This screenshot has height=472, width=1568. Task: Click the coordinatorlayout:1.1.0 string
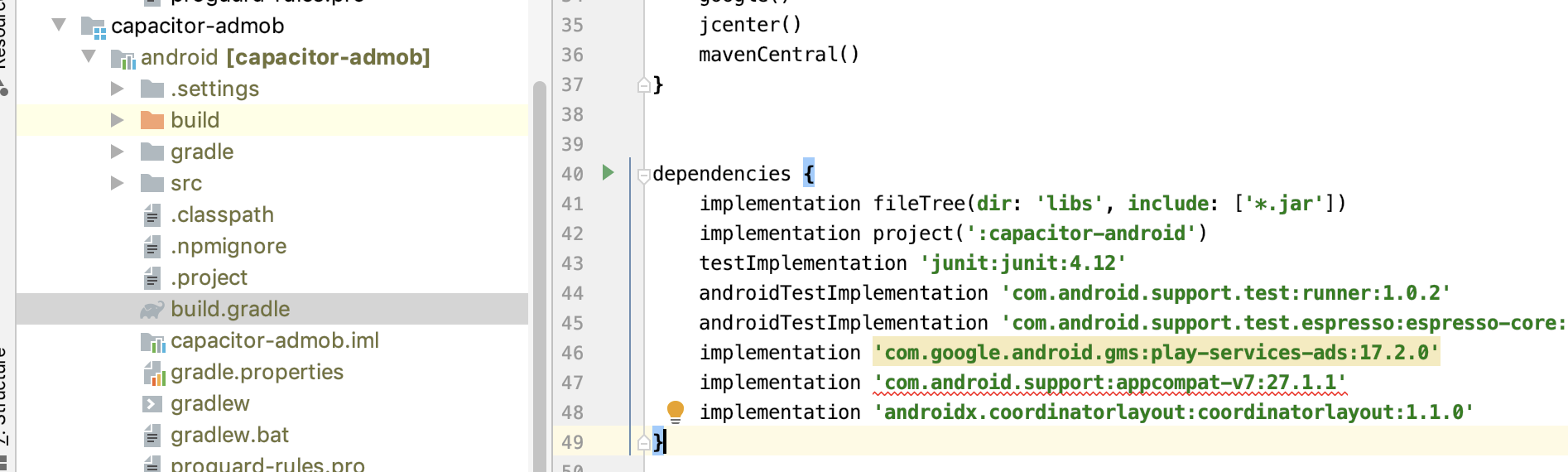click(1173, 412)
